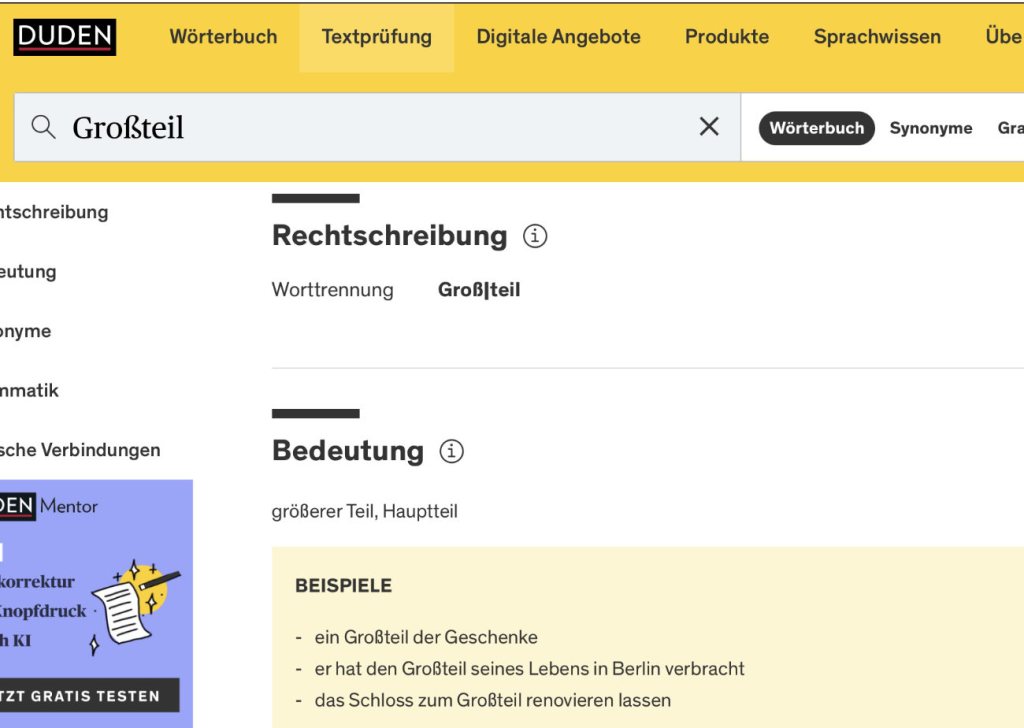The width and height of the screenshot is (1024, 728).
Task: Jump to Bedeutung section in sidebar
Action: click(28, 272)
